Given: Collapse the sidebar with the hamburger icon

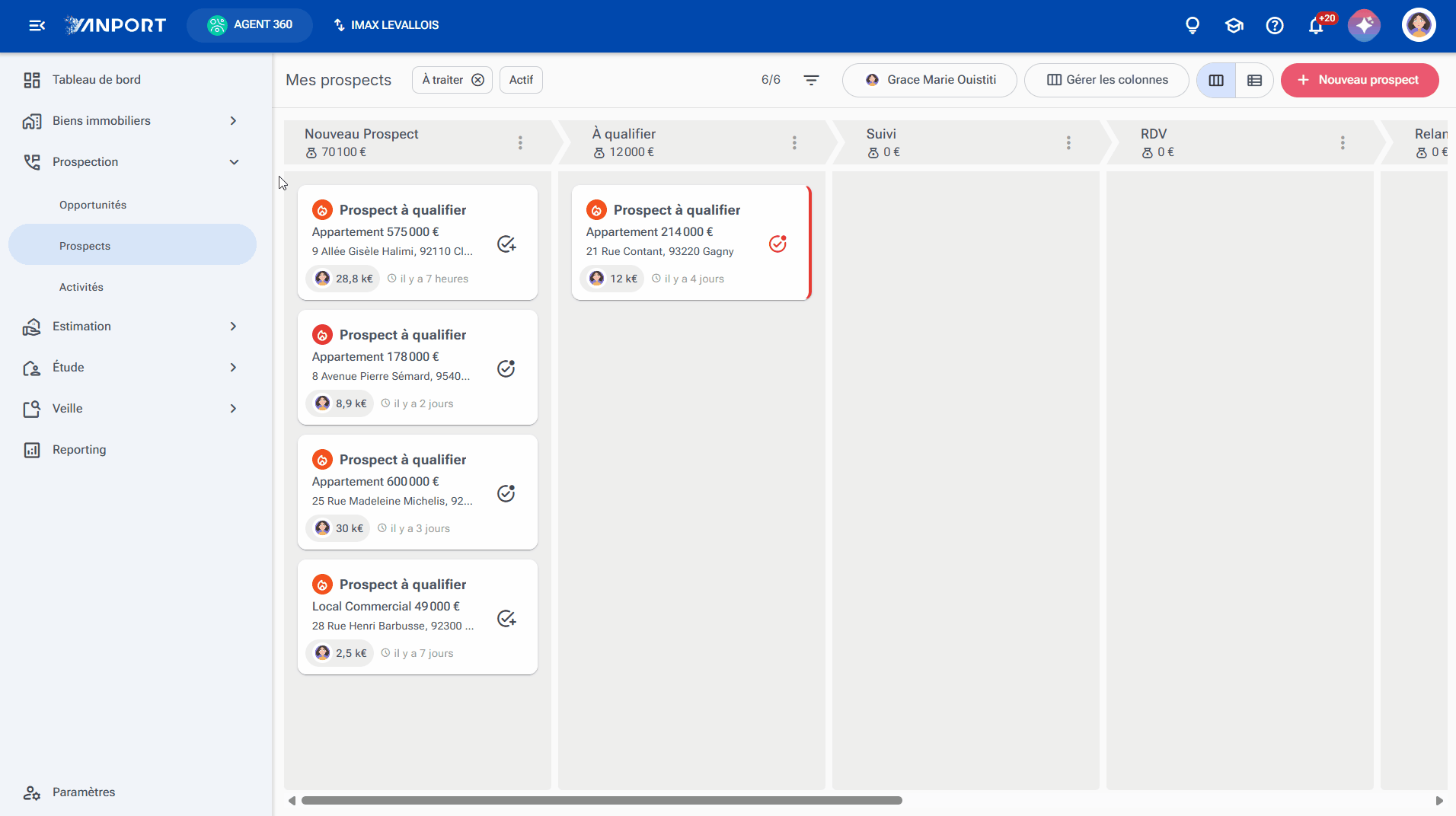Looking at the screenshot, I should tap(37, 25).
